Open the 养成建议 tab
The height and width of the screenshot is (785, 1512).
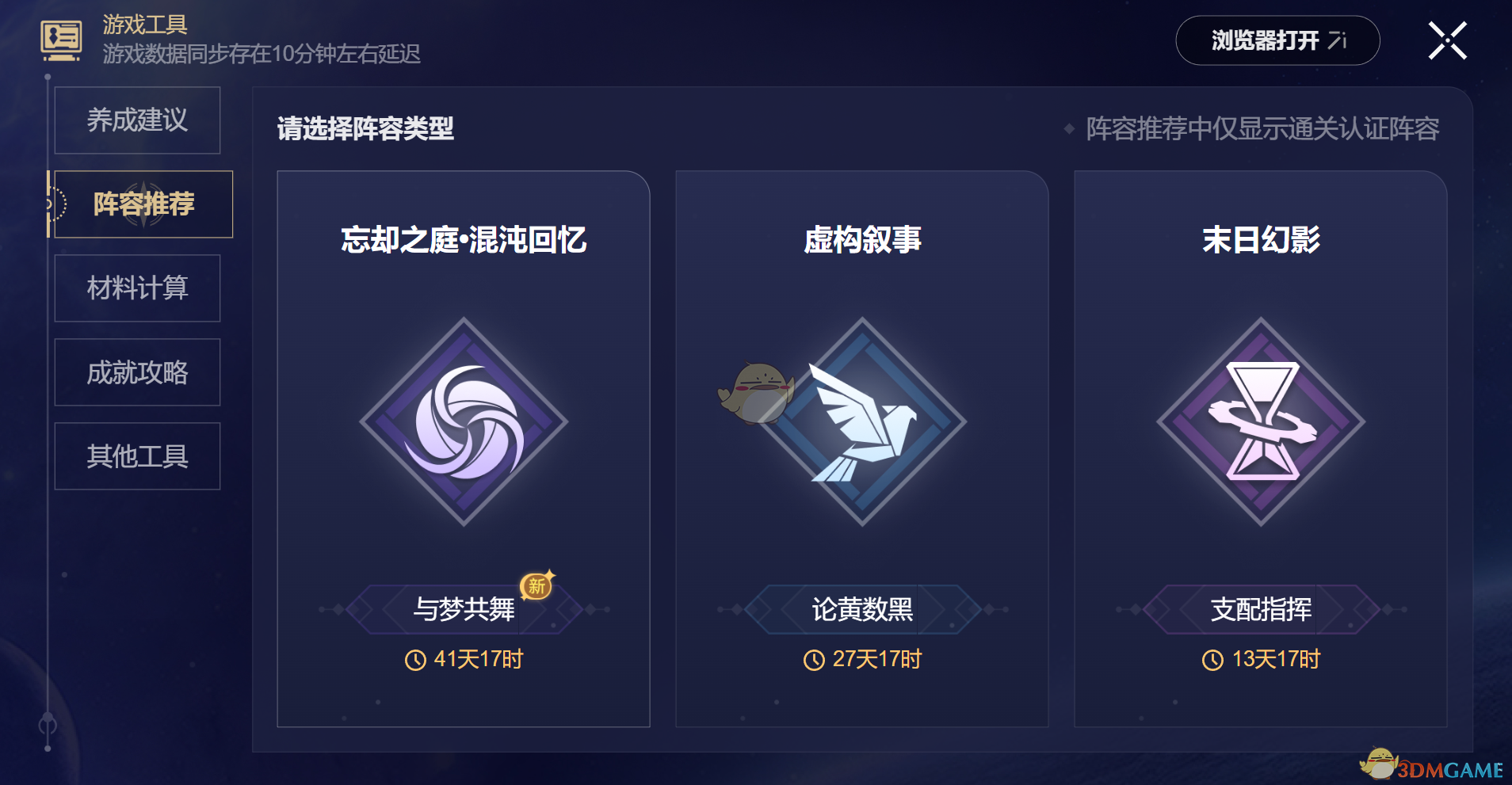[x=137, y=120]
